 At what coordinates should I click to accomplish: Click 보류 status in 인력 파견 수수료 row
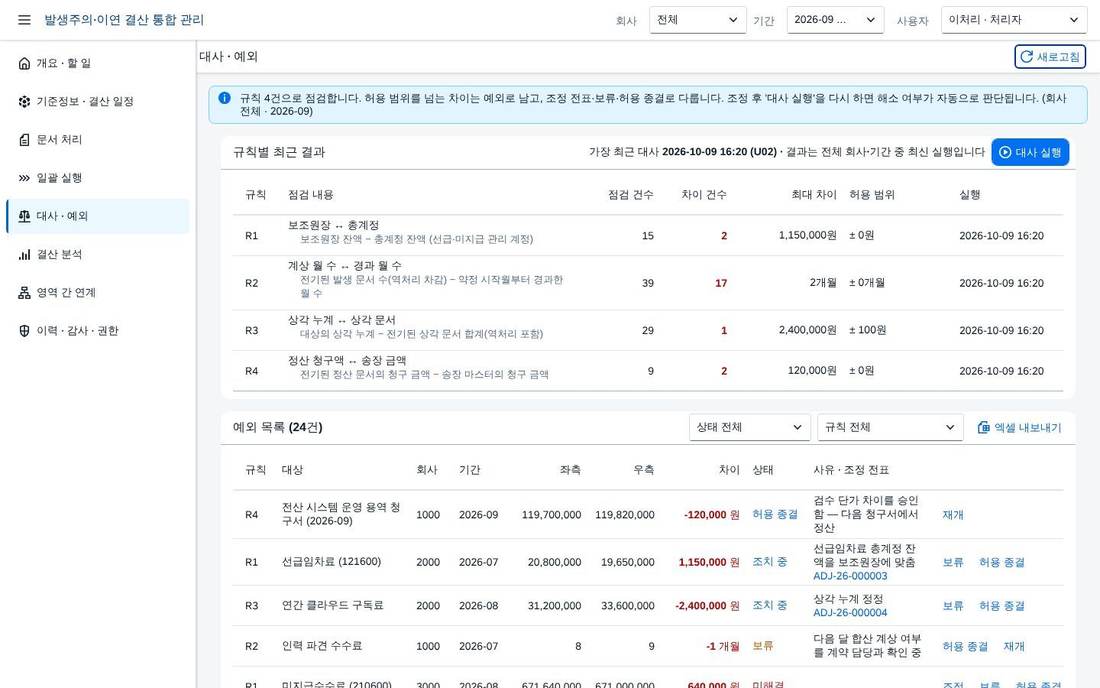(763, 647)
